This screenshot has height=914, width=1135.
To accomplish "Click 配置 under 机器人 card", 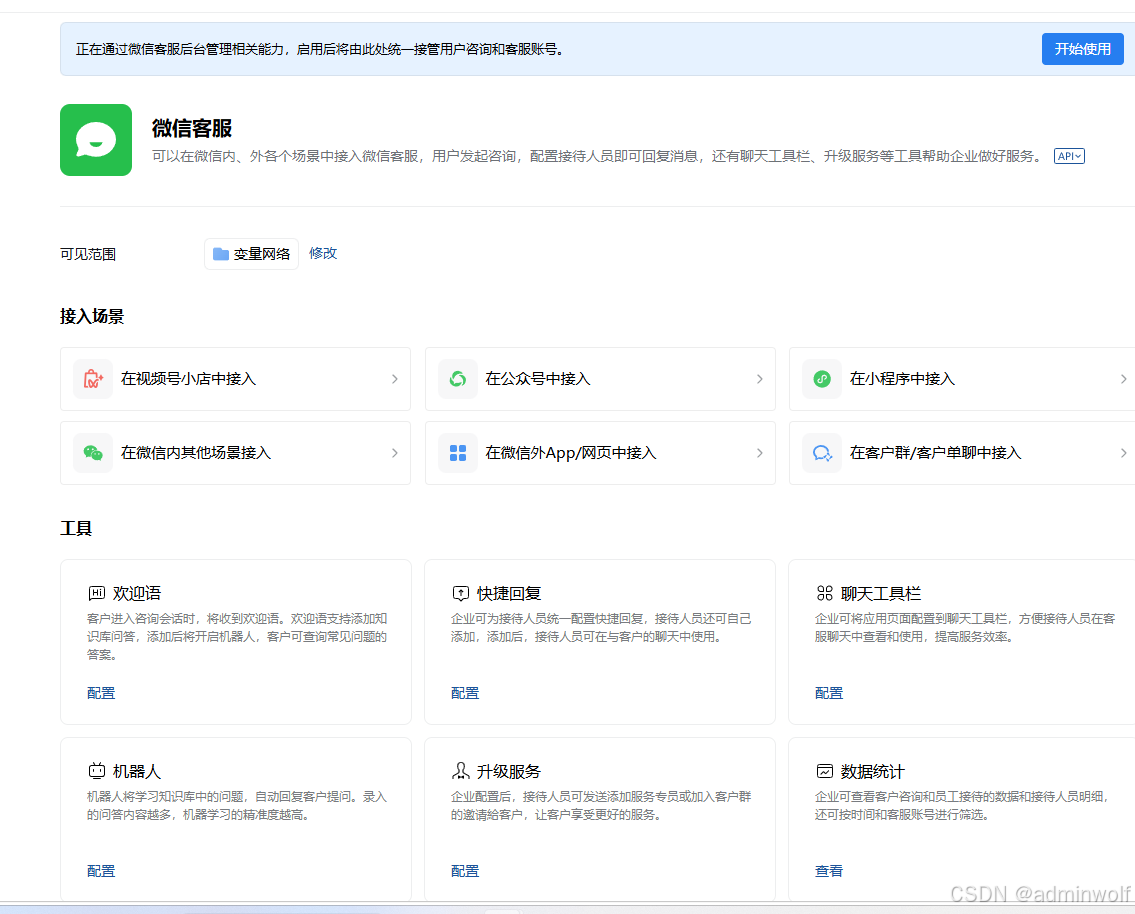I will (x=101, y=871).
